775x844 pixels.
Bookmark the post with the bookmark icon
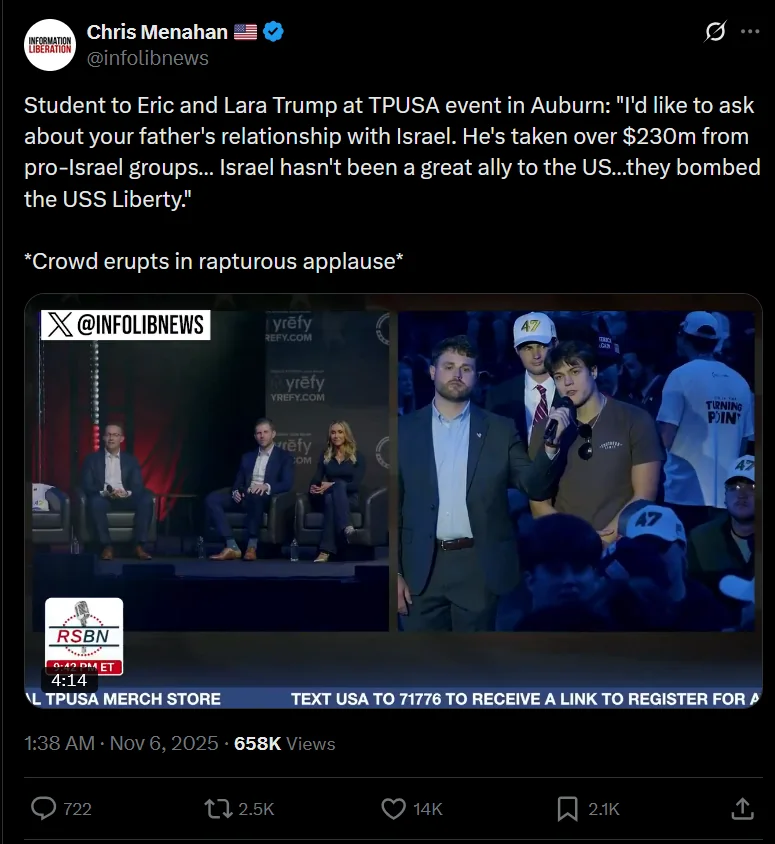pyautogui.click(x=567, y=808)
